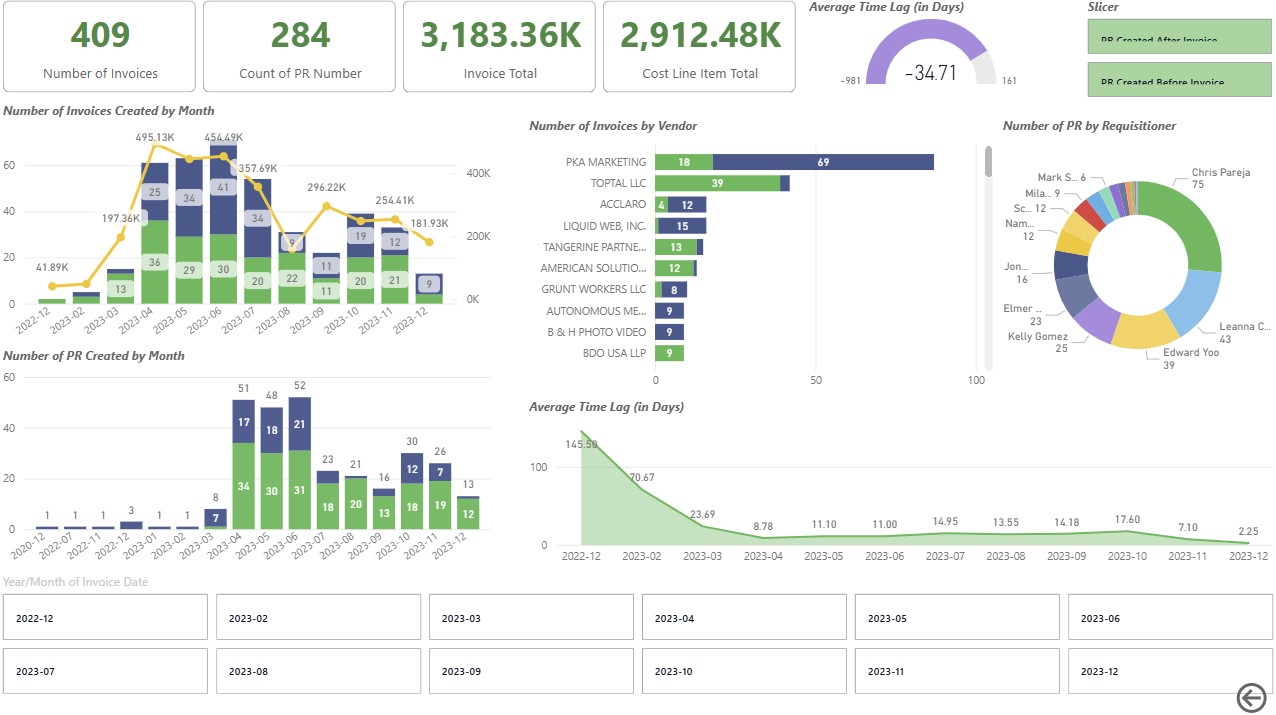
Task: Choose the 2023-07 month slicer tile
Action: (x=105, y=671)
